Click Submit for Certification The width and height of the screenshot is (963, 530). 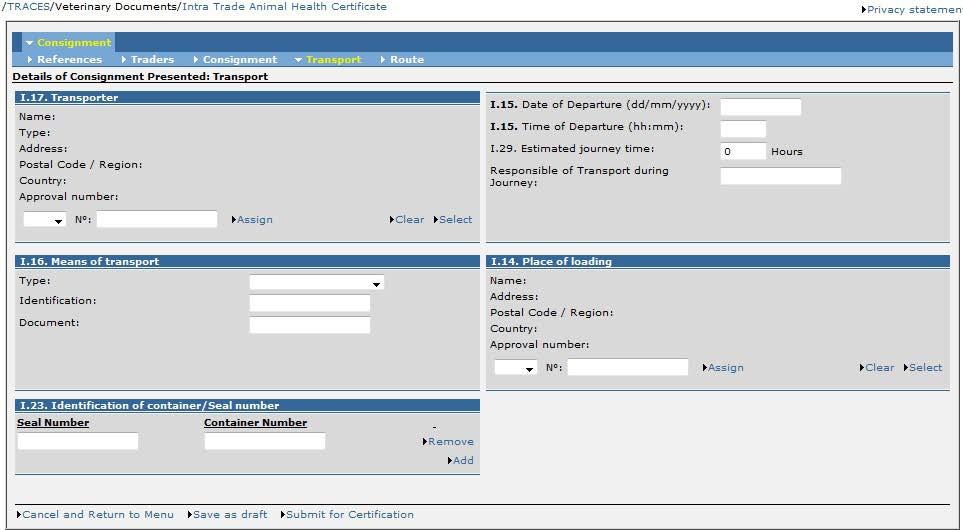349,515
